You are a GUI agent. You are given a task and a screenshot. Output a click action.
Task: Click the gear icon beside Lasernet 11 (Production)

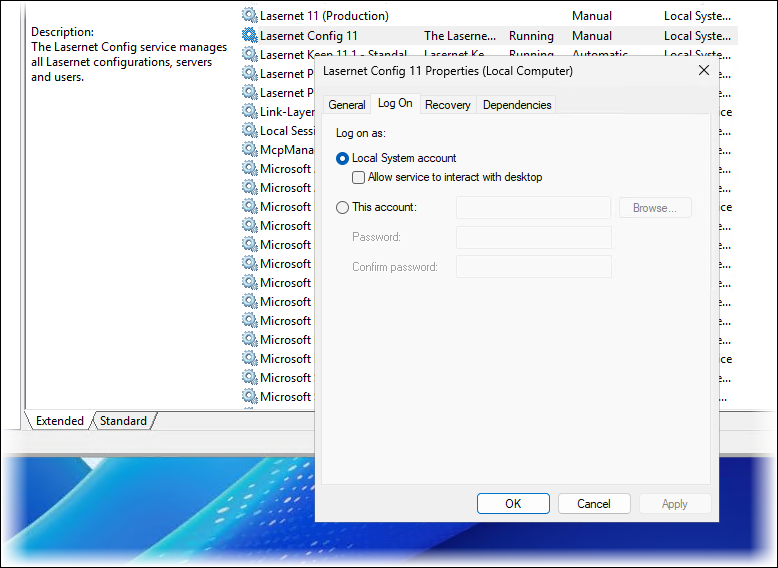(250, 15)
